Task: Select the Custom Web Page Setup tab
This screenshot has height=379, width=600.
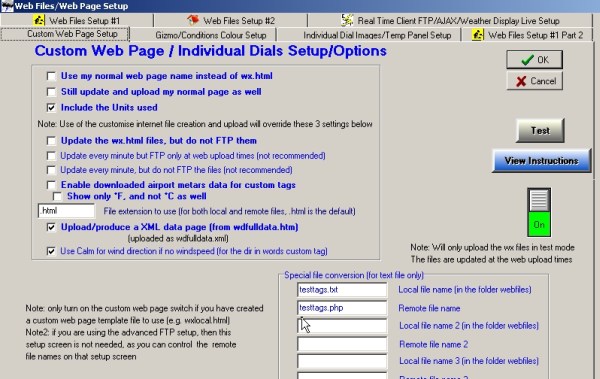Action: (65, 34)
